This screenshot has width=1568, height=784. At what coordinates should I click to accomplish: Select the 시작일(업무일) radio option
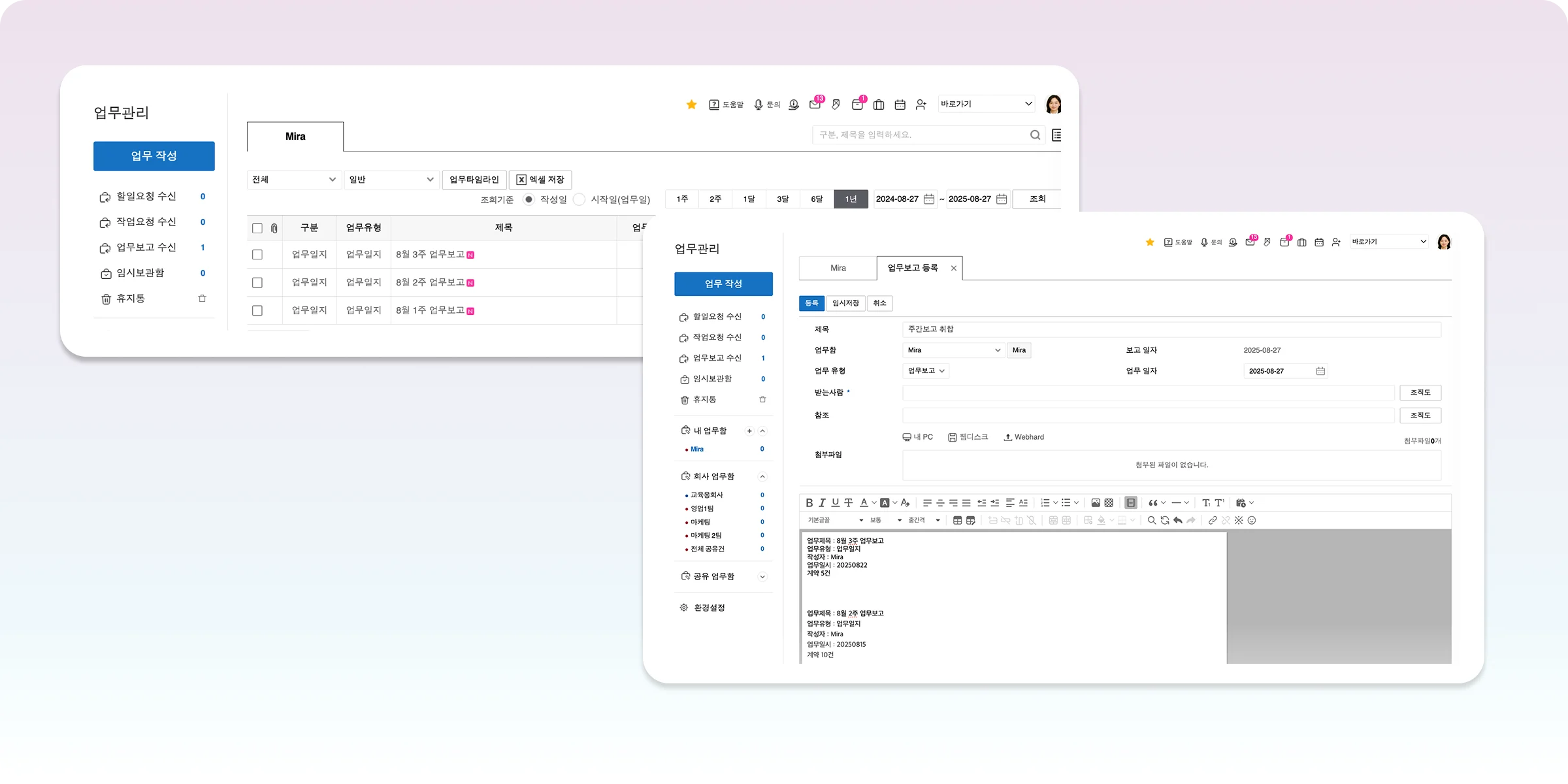point(580,199)
